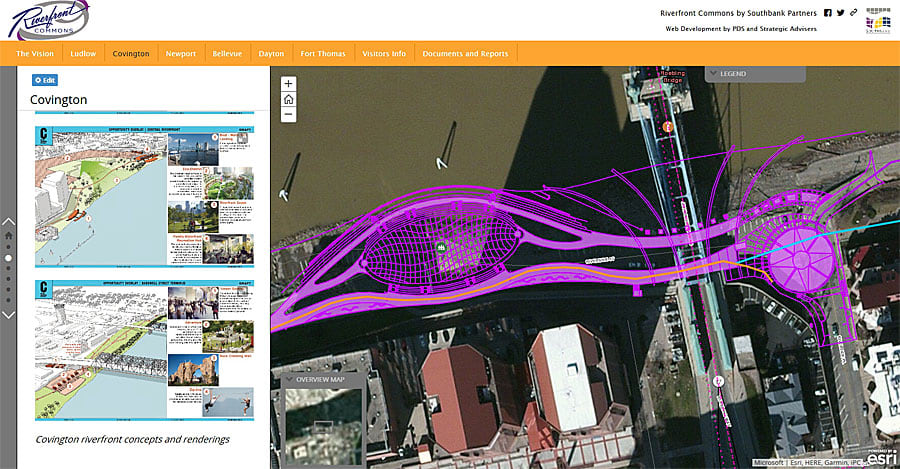Viewport: 900px width, 469px height.
Task: Open The Vision tab
Action: 35,53
